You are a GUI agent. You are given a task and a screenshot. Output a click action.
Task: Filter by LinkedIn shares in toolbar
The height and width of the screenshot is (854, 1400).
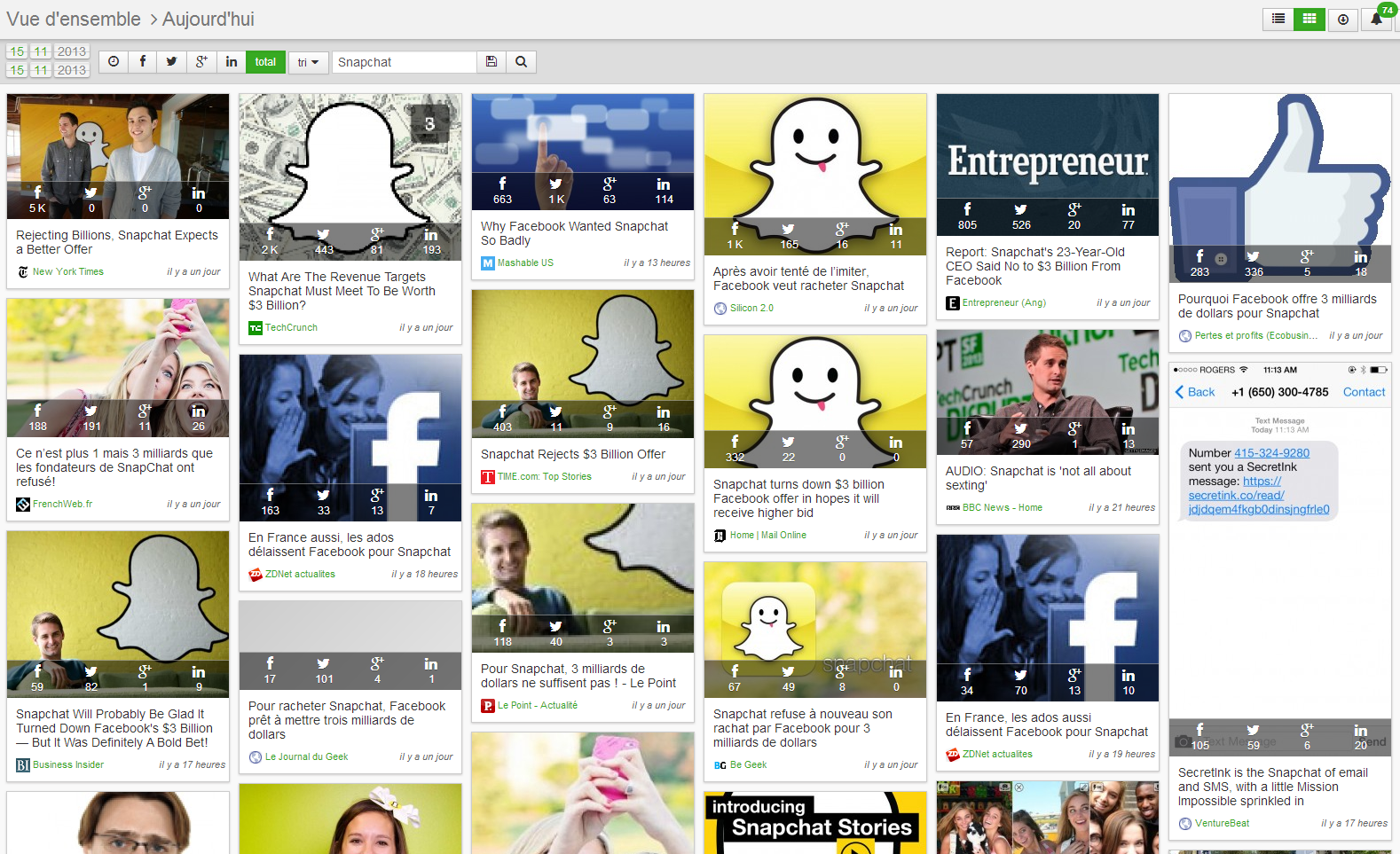[232, 61]
